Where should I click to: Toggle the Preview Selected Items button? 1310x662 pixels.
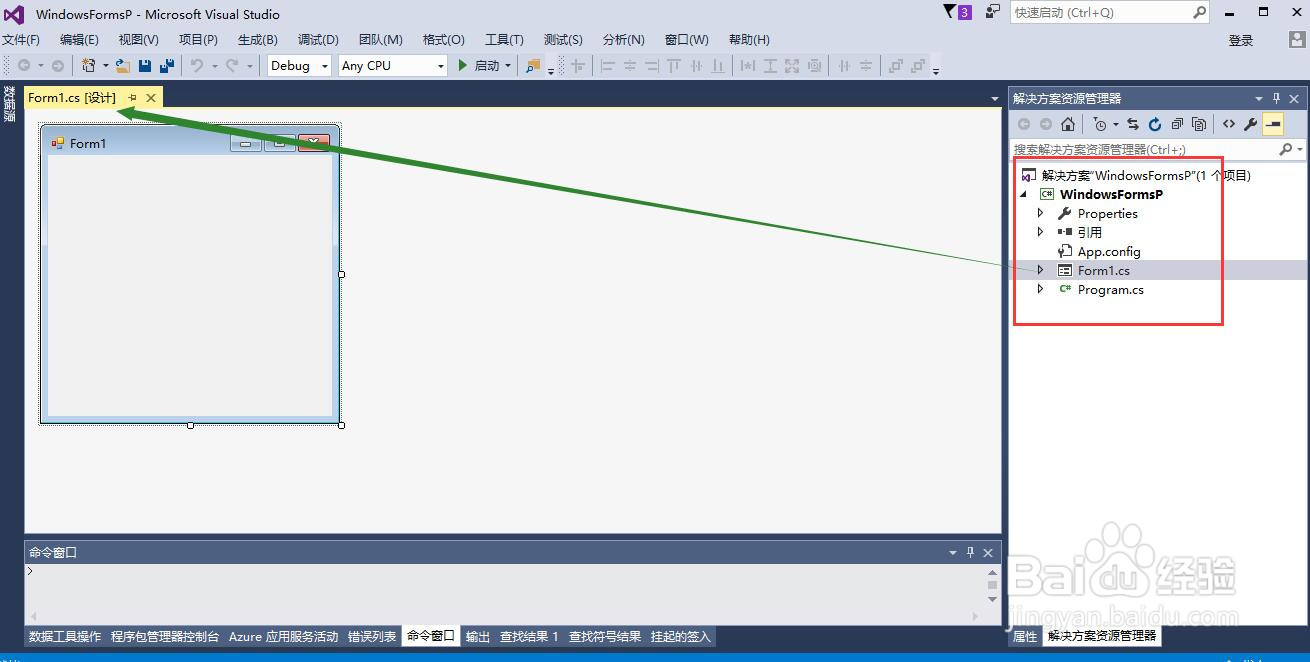[x=1273, y=124]
